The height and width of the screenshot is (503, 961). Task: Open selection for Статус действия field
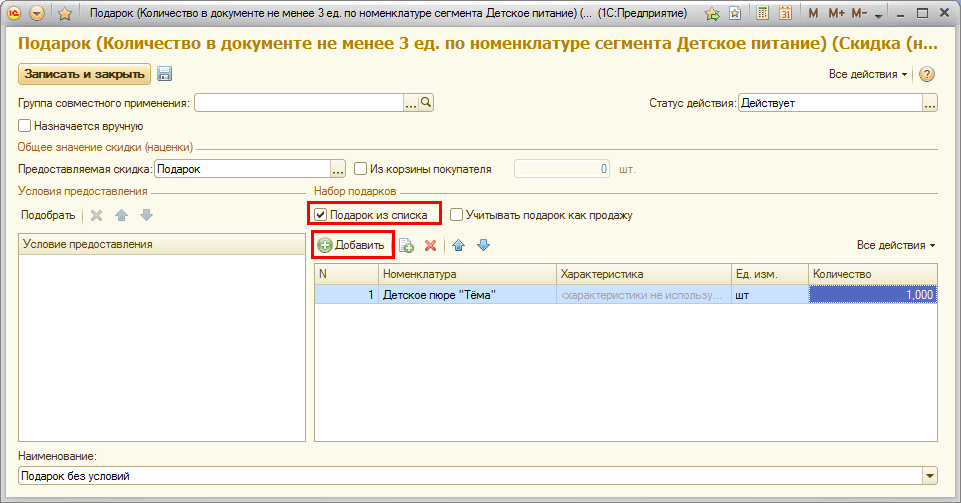(929, 102)
